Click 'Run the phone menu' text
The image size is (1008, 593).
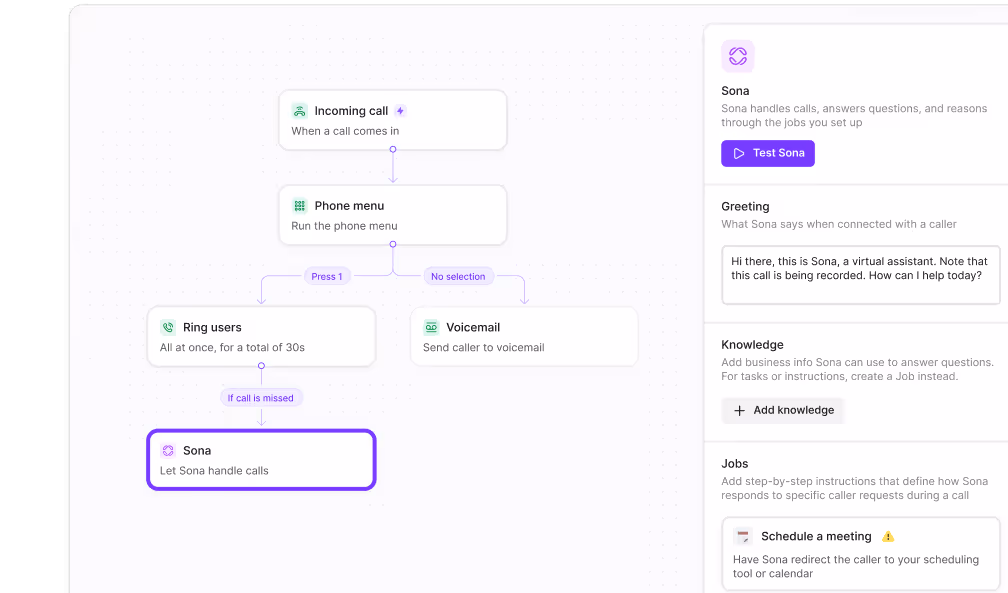tap(344, 226)
